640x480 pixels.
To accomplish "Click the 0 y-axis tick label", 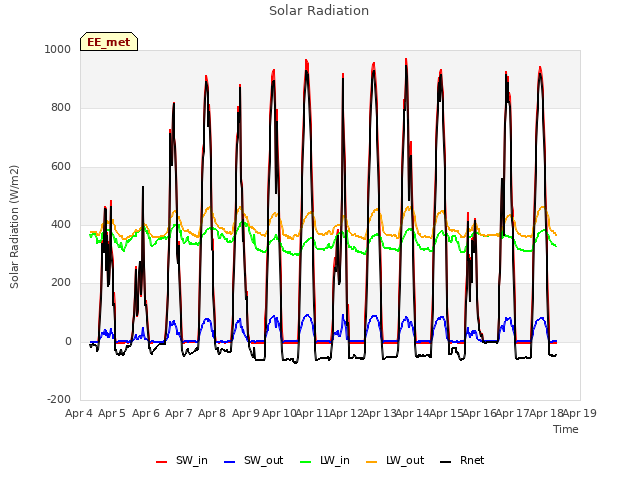I will point(68,342).
